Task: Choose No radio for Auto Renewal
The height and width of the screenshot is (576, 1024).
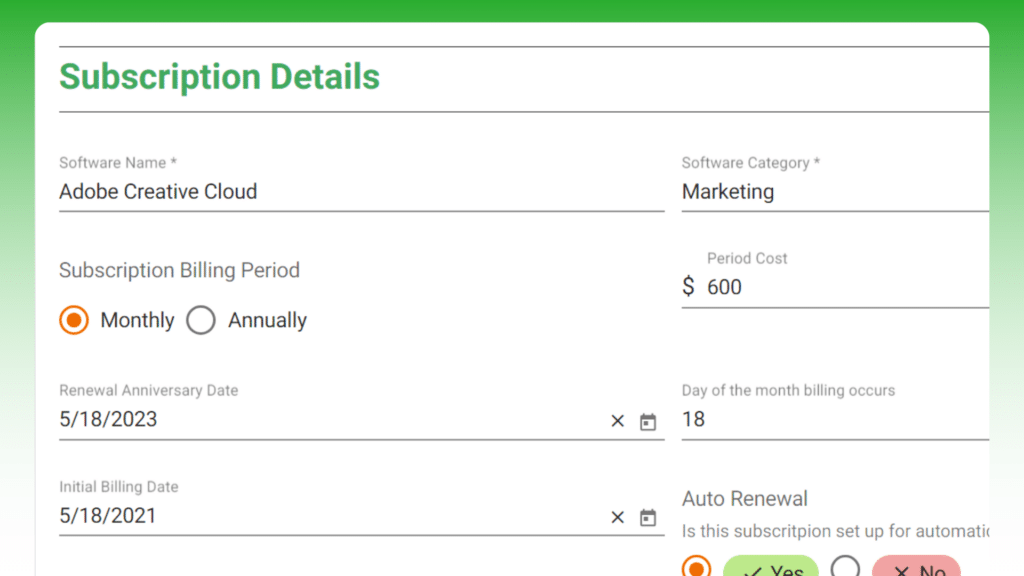Action: click(845, 566)
